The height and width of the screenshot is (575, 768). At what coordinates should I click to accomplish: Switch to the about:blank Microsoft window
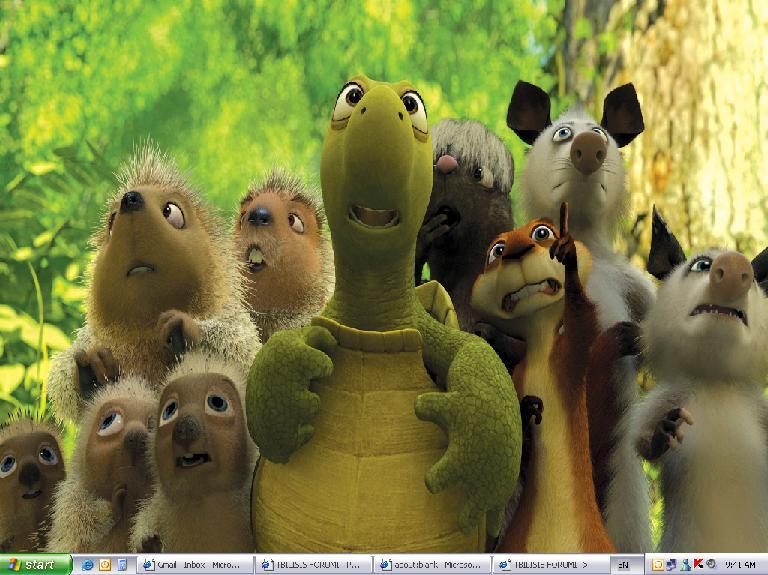click(432, 565)
